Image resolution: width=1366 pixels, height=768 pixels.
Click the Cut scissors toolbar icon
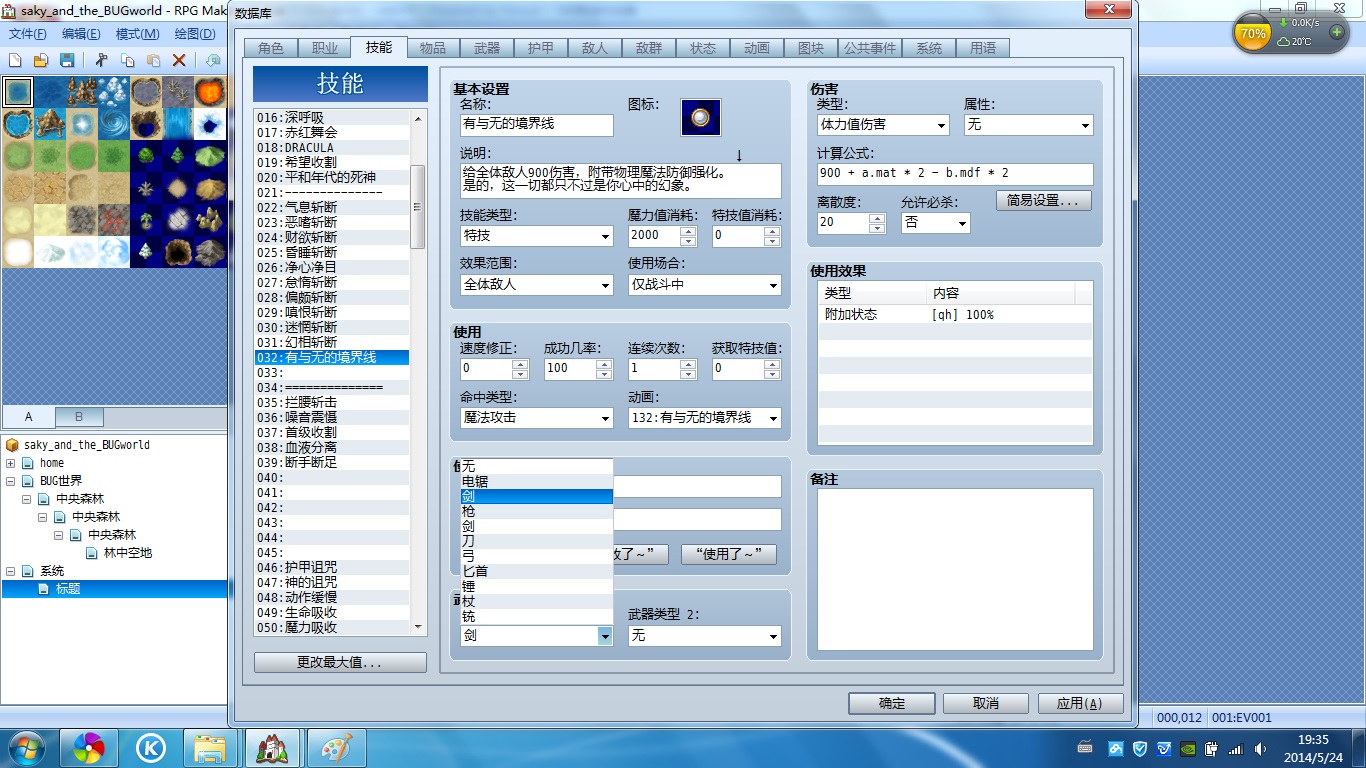click(101, 60)
